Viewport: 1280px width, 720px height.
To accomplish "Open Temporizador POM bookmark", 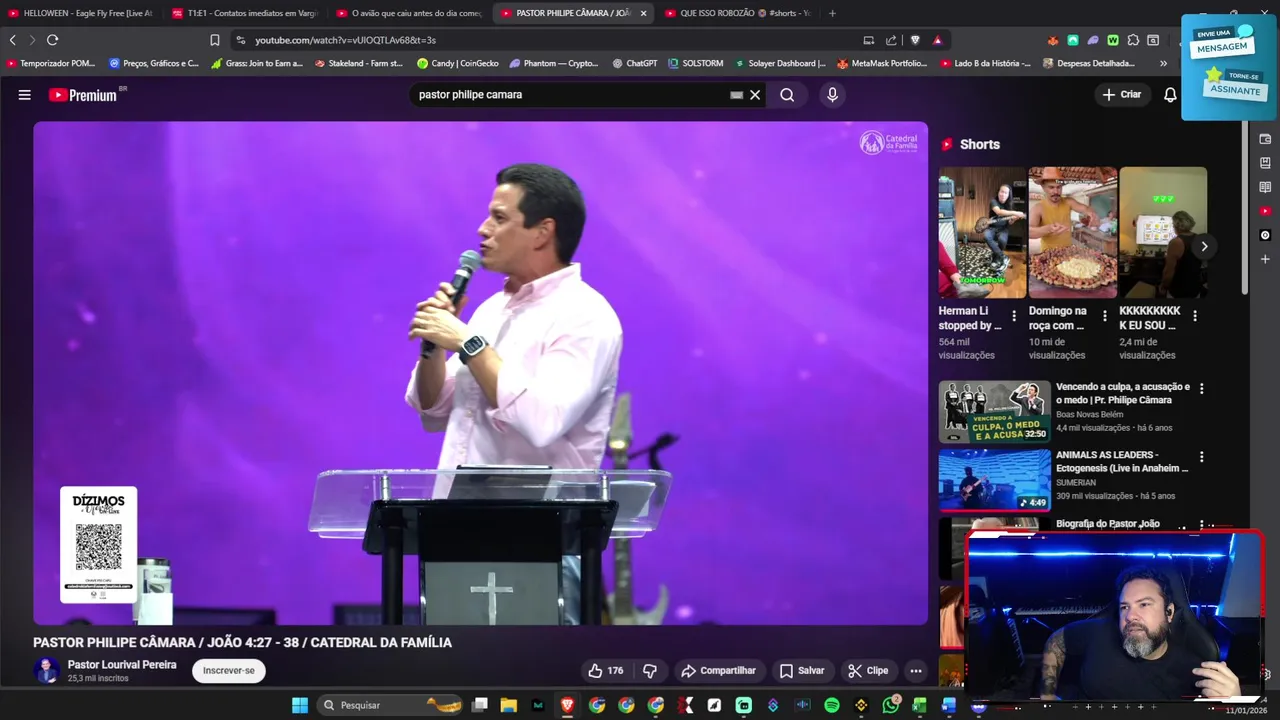I will [51, 63].
